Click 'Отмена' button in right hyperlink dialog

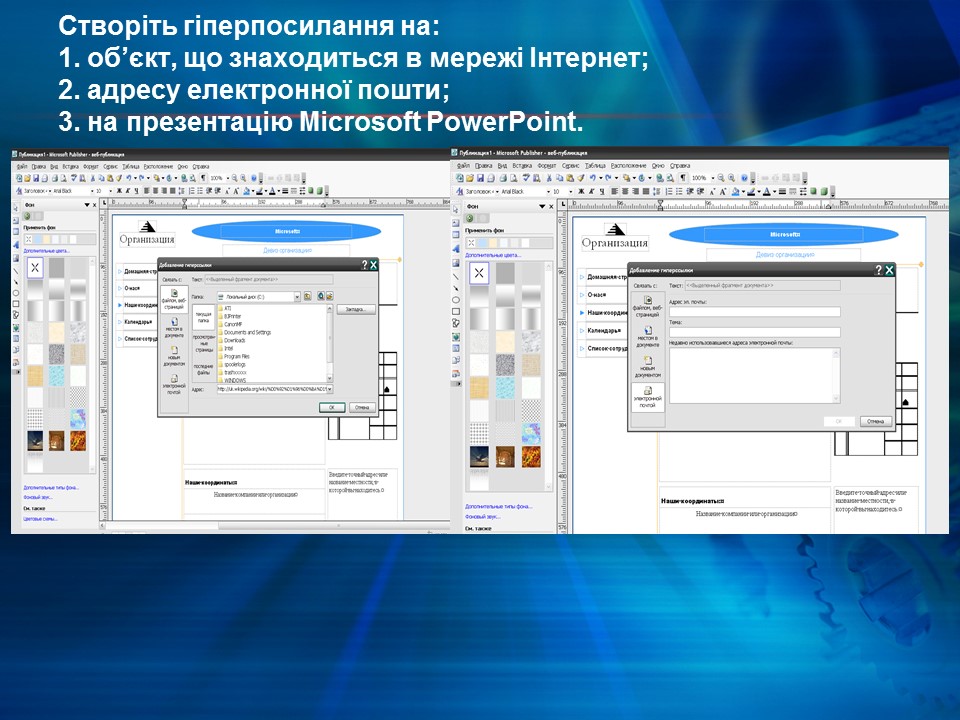tap(876, 421)
